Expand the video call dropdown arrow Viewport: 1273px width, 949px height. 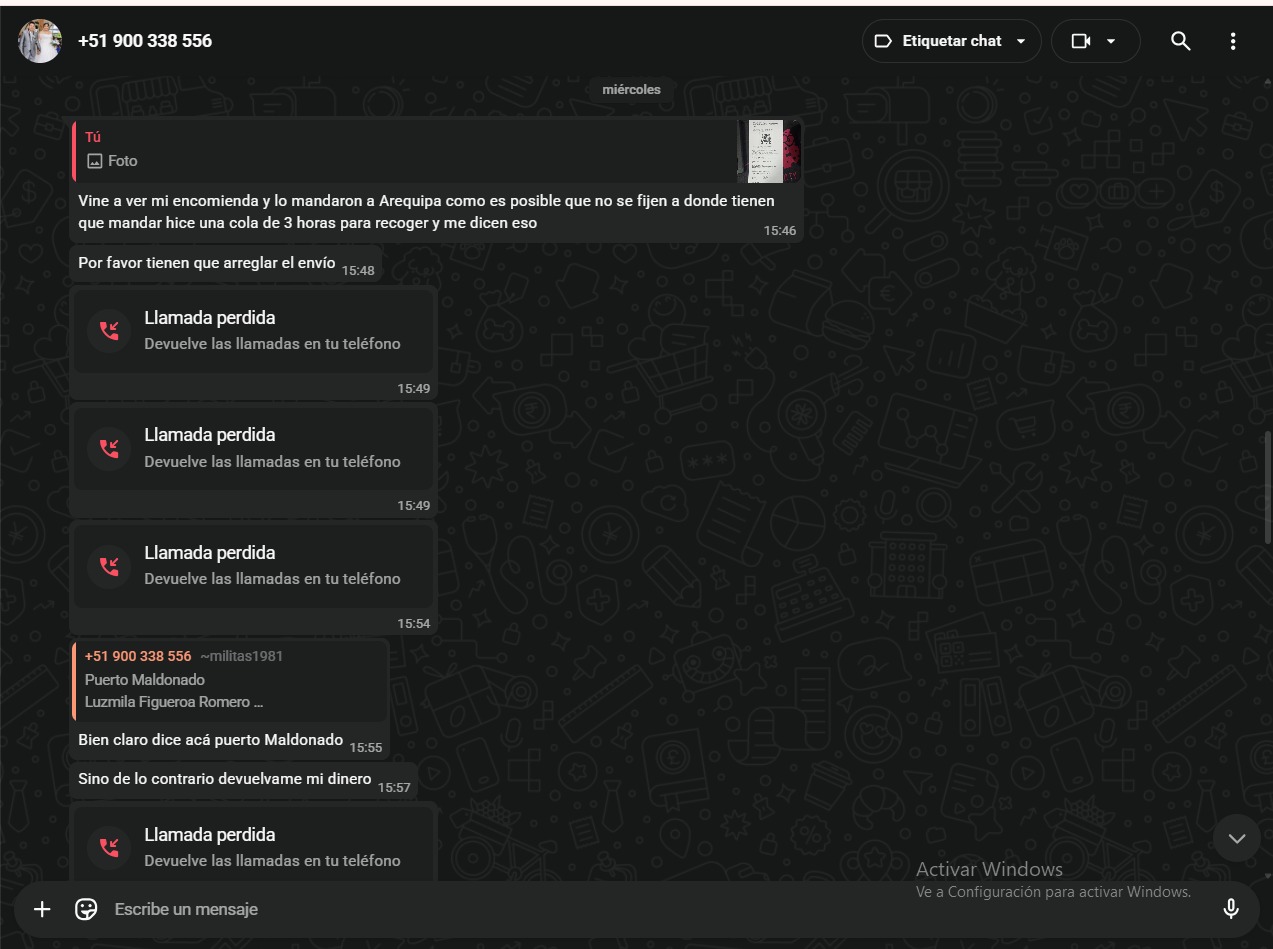1111,41
